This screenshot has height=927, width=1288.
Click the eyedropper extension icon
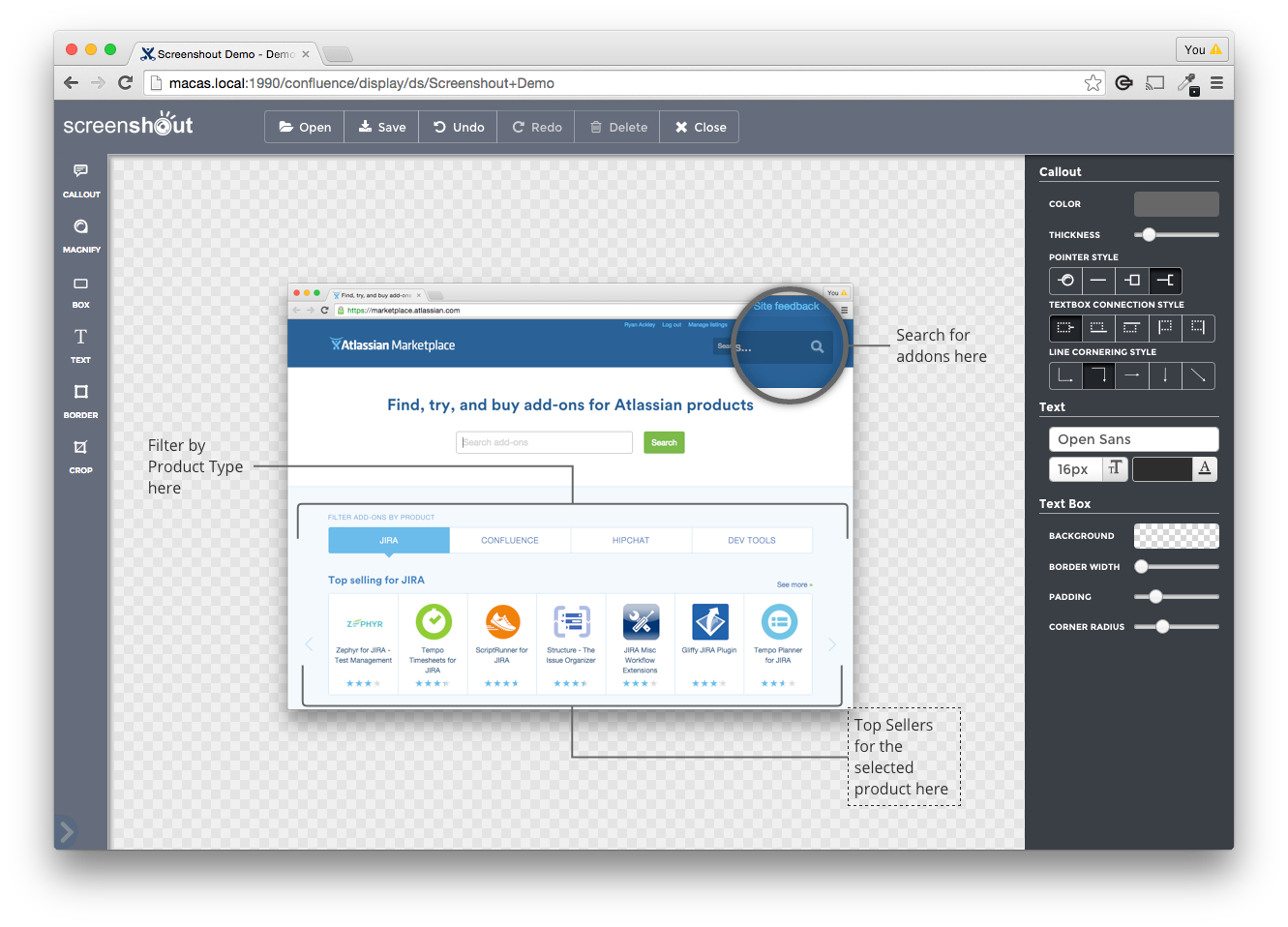point(1187,83)
